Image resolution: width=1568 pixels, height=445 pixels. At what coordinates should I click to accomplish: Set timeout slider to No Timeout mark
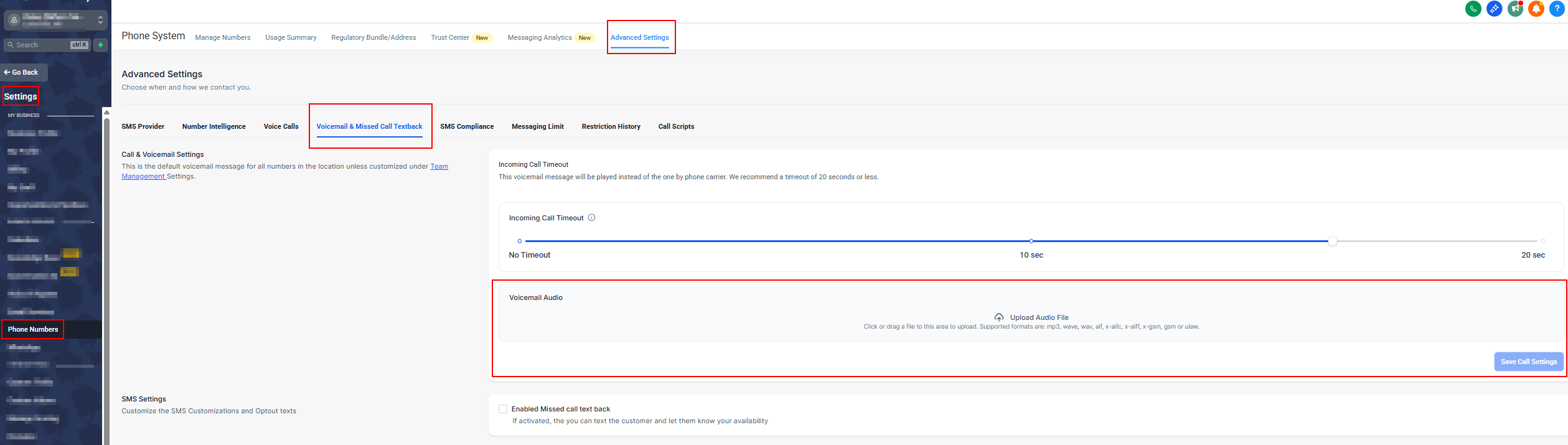point(520,241)
